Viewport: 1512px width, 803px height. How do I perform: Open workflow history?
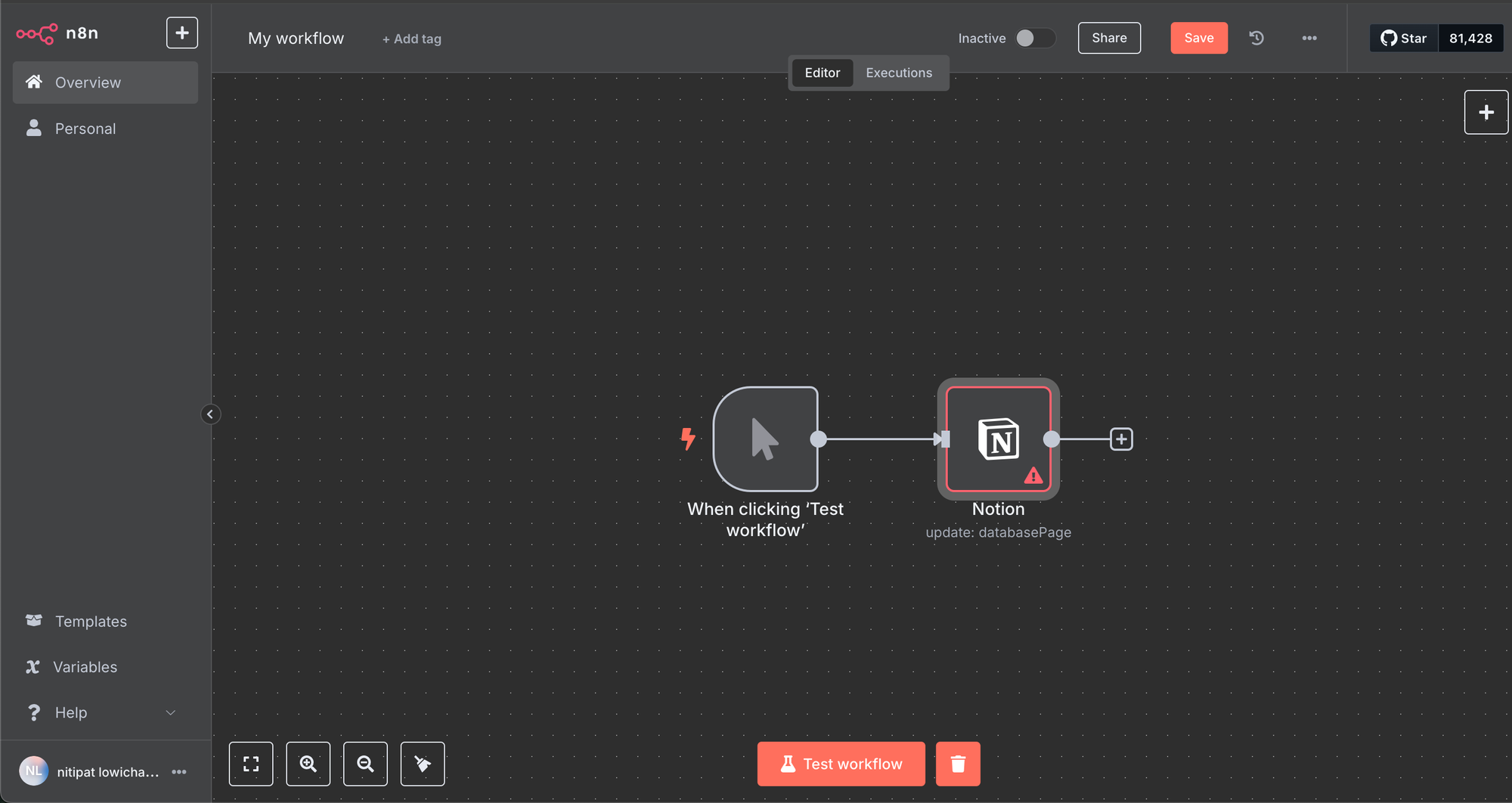1256,38
